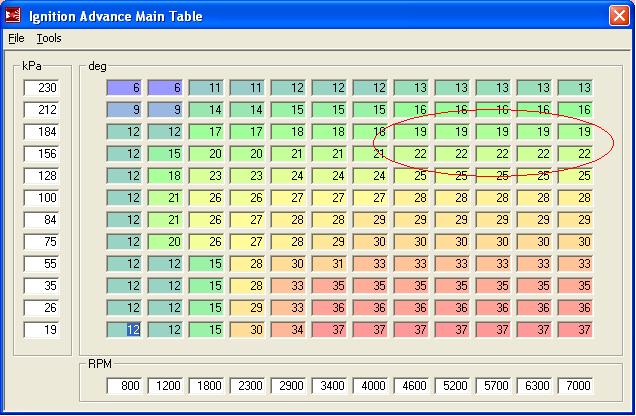The image size is (636, 416).
Task: Open the File menu
Action: (16, 38)
